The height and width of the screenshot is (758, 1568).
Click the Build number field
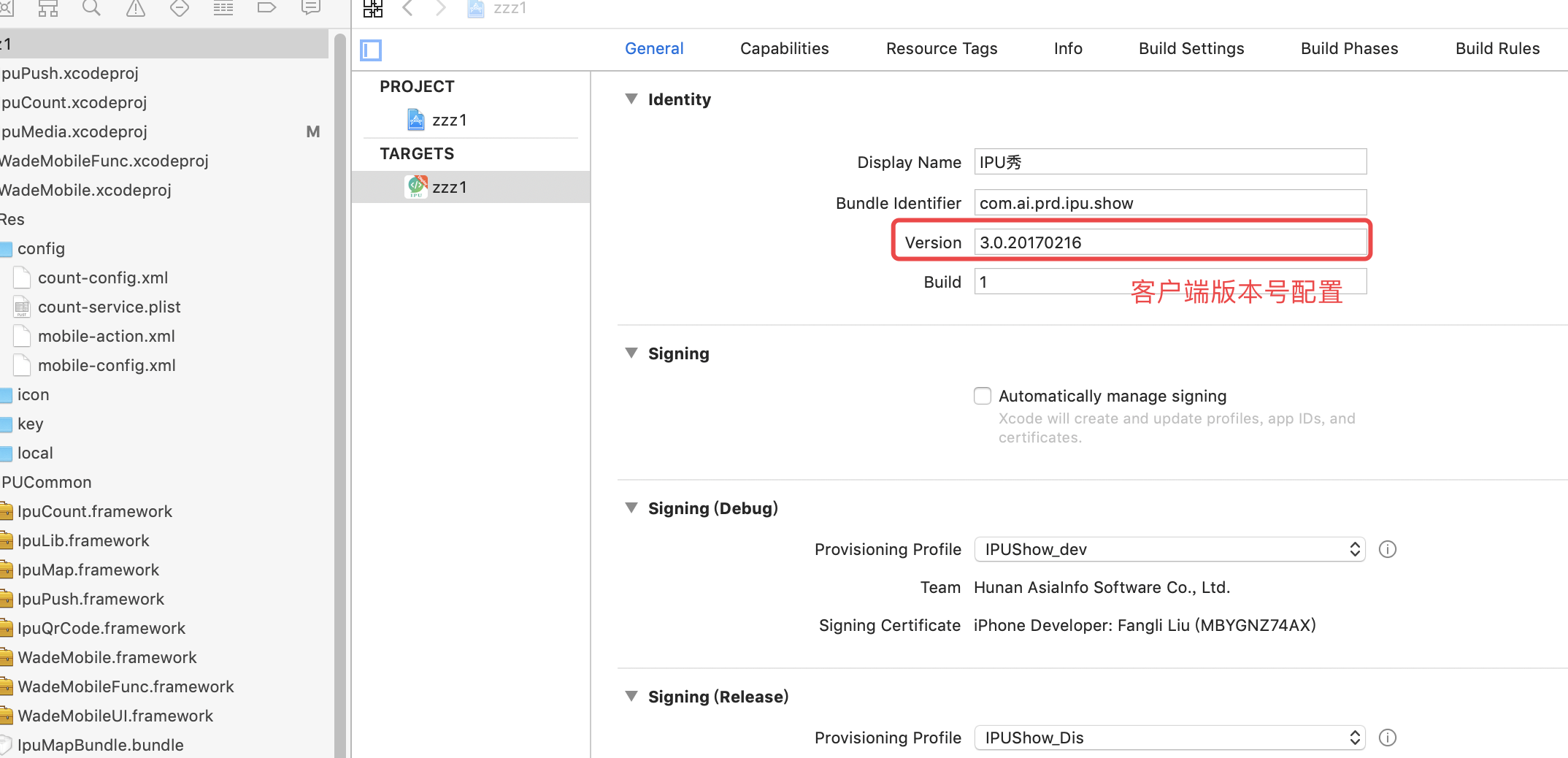pos(1170,282)
